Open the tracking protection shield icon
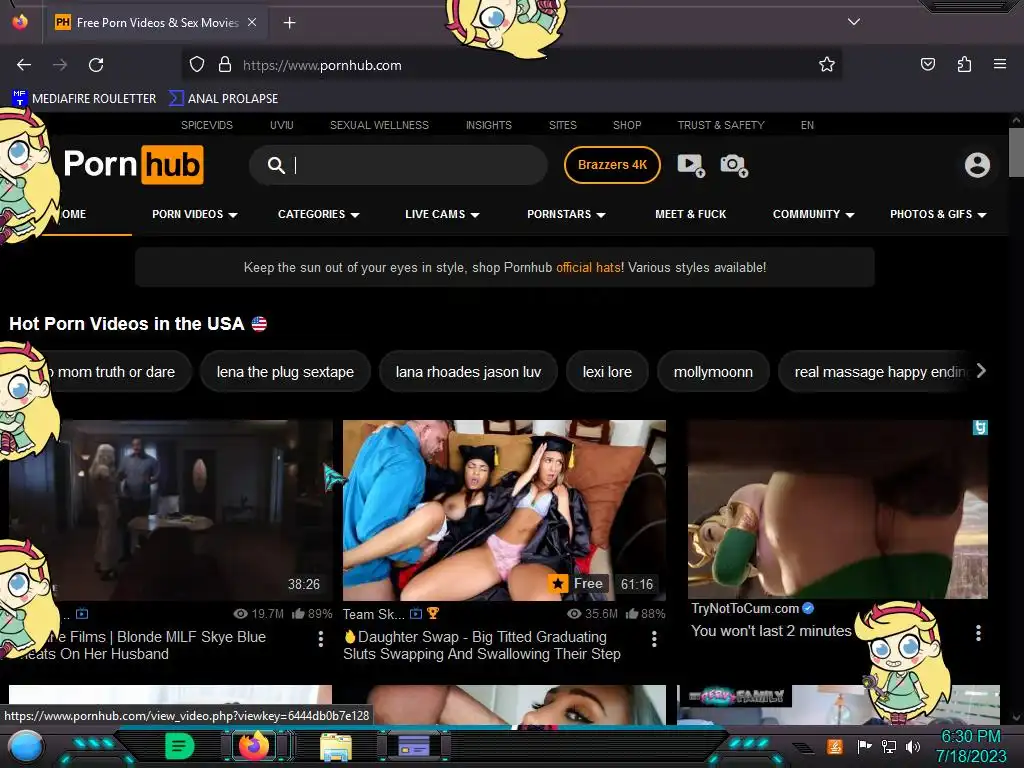This screenshot has height=768, width=1024. tap(197, 64)
